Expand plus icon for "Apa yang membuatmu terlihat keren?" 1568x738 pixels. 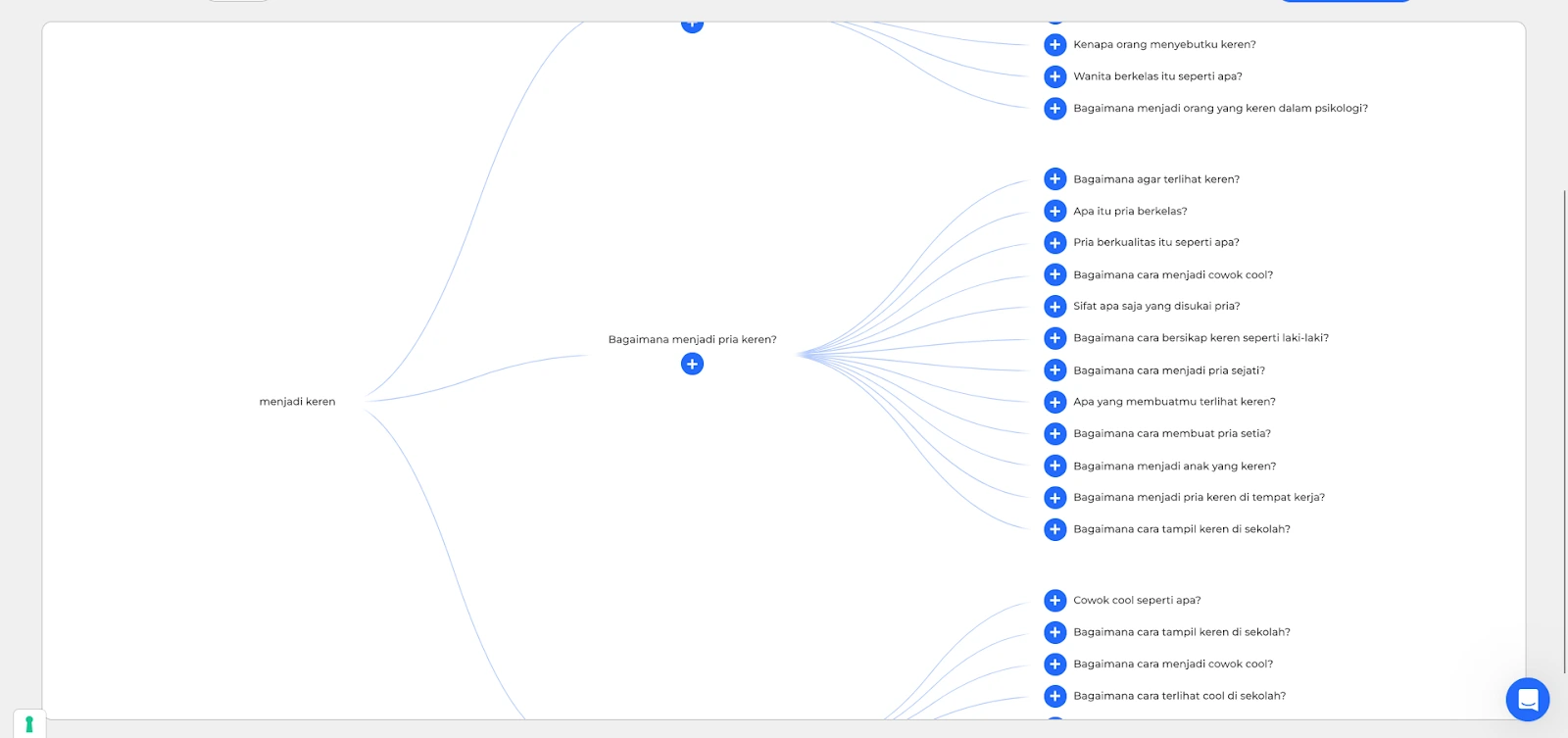coord(1054,402)
